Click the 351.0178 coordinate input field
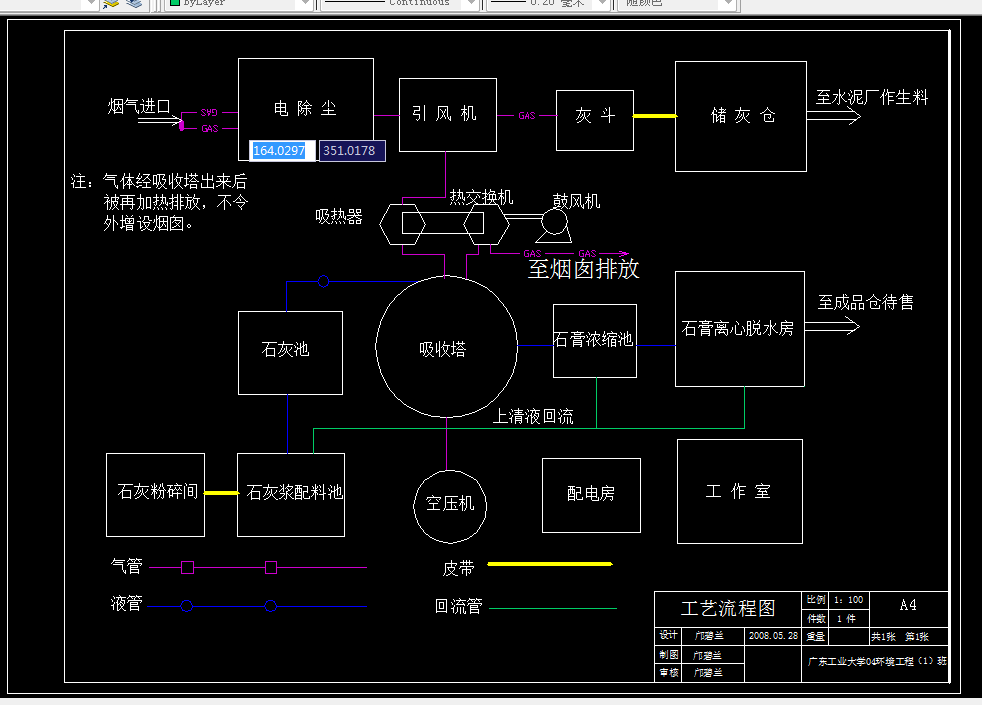Viewport: 982px width, 705px height. pyautogui.click(x=351, y=150)
